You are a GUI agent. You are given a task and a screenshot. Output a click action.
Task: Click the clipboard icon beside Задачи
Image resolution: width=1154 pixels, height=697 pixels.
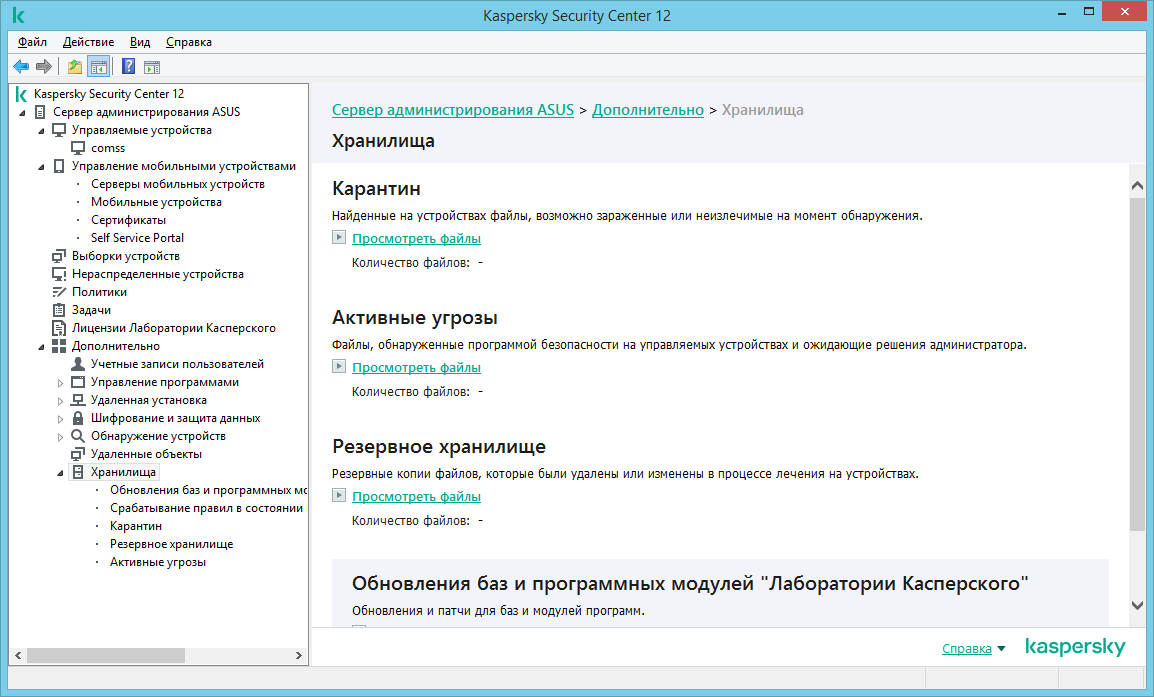(59, 310)
